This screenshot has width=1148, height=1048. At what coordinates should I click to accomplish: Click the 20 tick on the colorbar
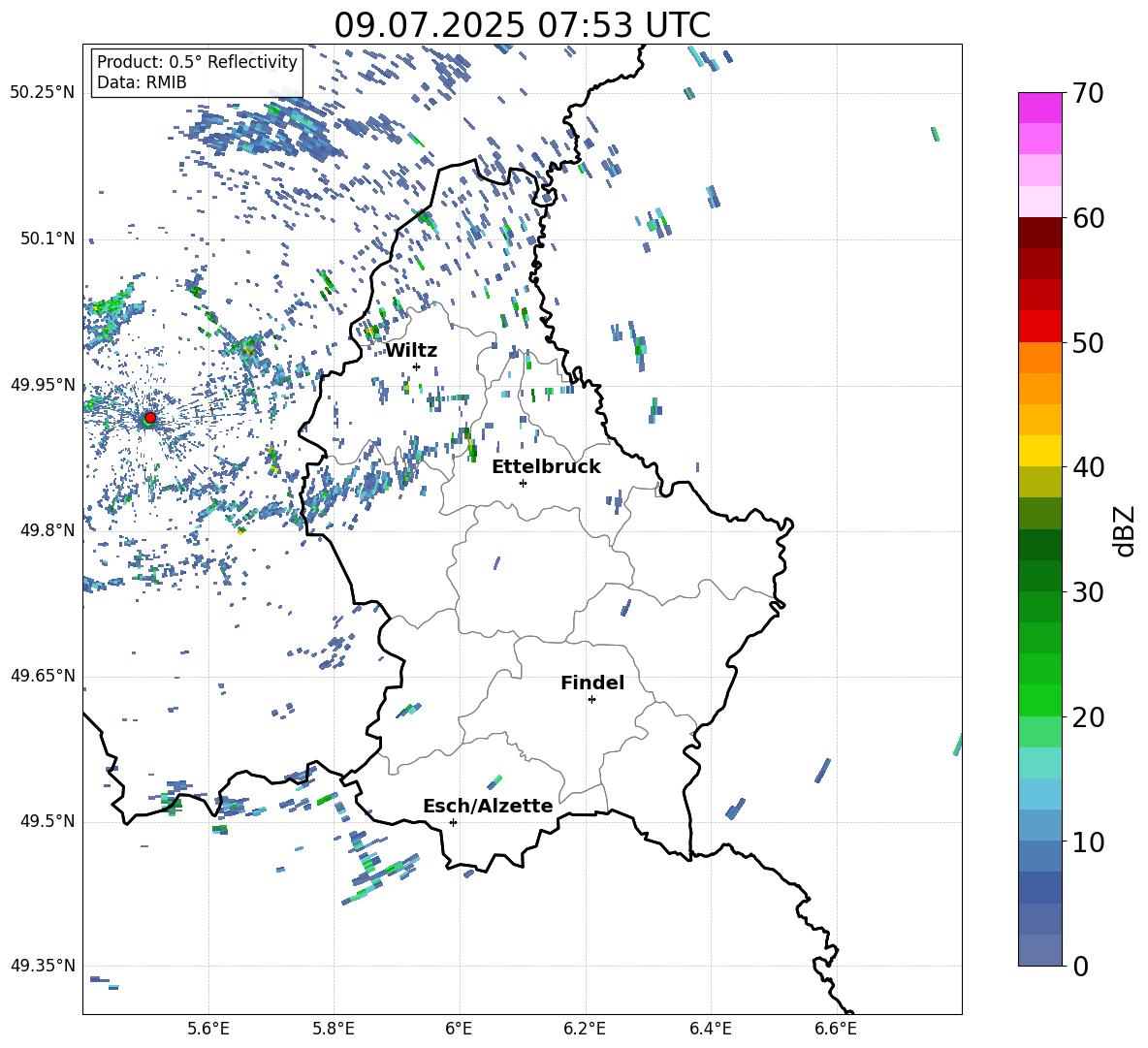1087,717
